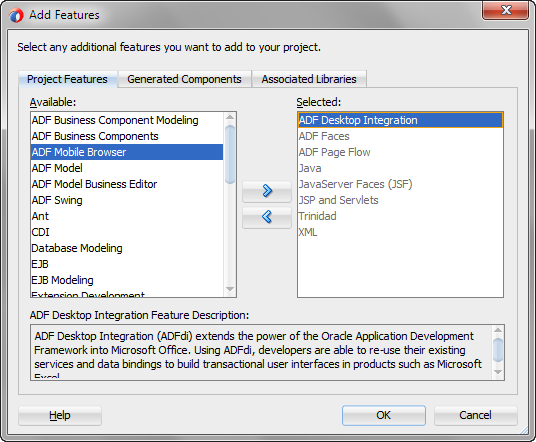Click the Available list scroll down arrow
This screenshot has width=536, height=442.
click(230, 290)
